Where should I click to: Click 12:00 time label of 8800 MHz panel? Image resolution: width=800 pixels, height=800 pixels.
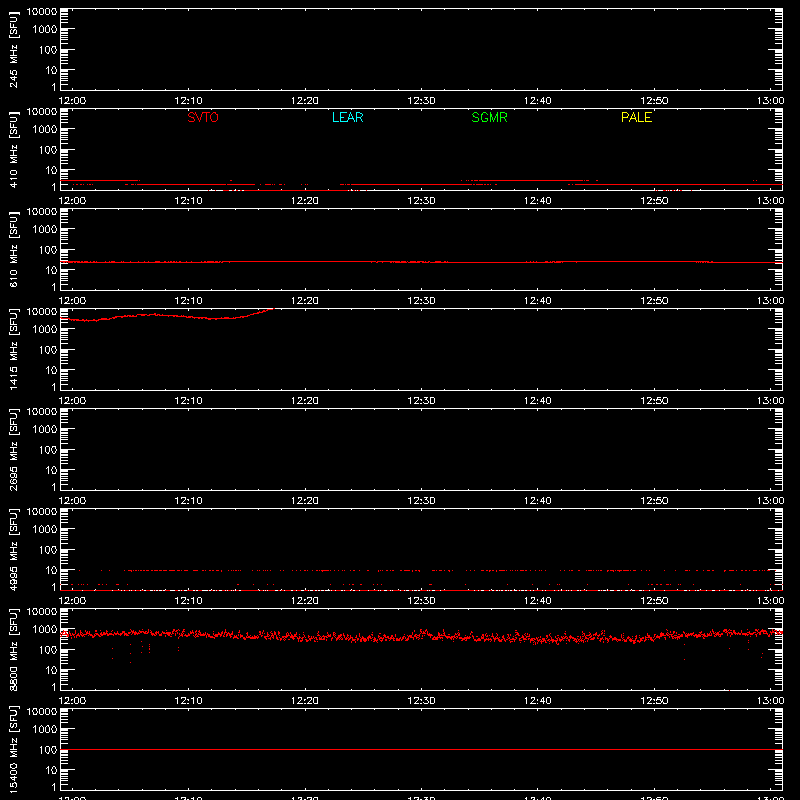tap(72, 701)
